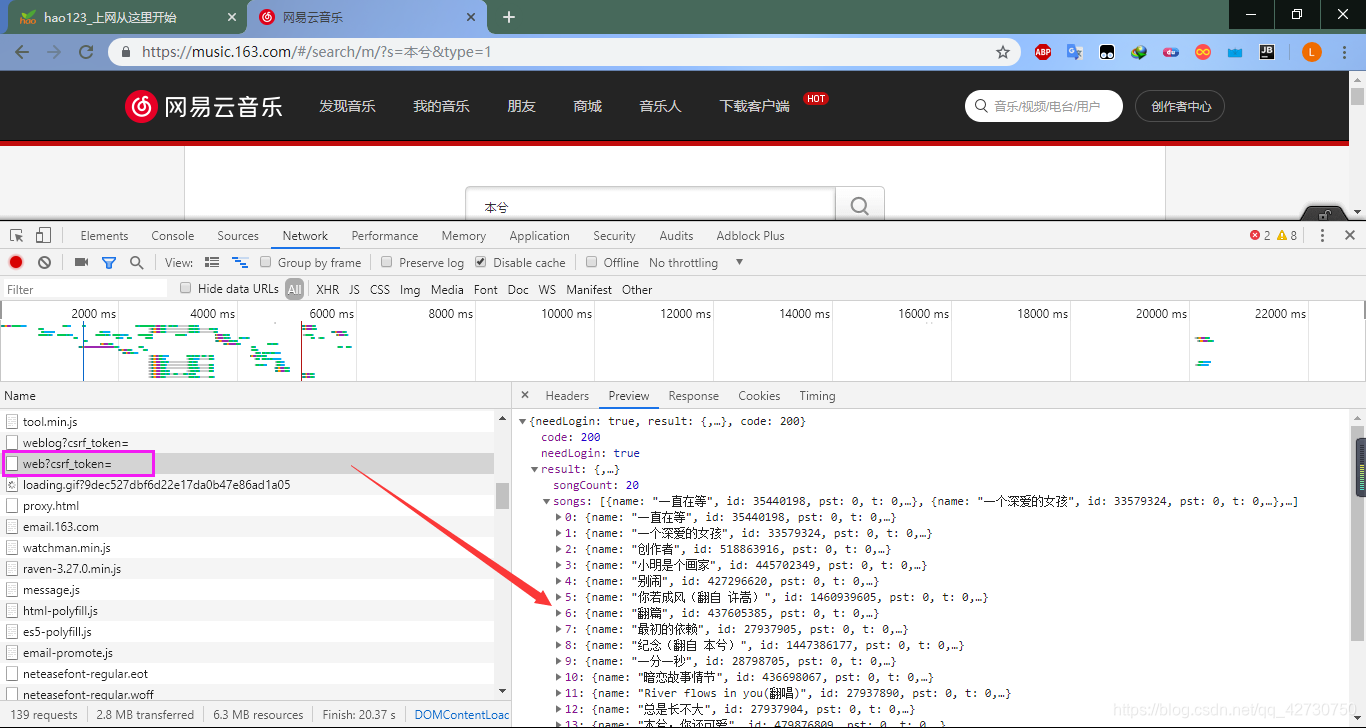Image resolution: width=1366 pixels, height=728 pixels.
Task: Click the browser back arrow
Action: (x=22, y=52)
